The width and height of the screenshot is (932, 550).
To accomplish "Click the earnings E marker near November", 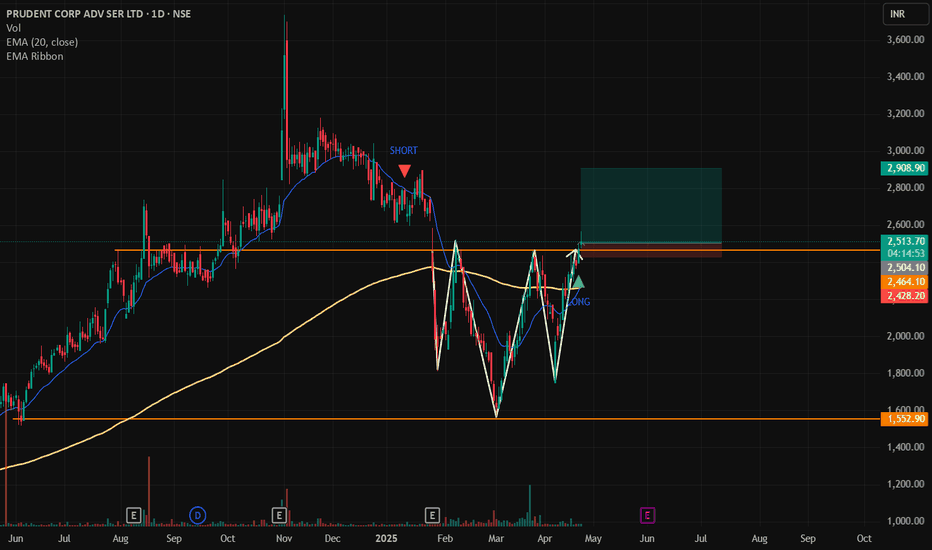I will 279,516.
